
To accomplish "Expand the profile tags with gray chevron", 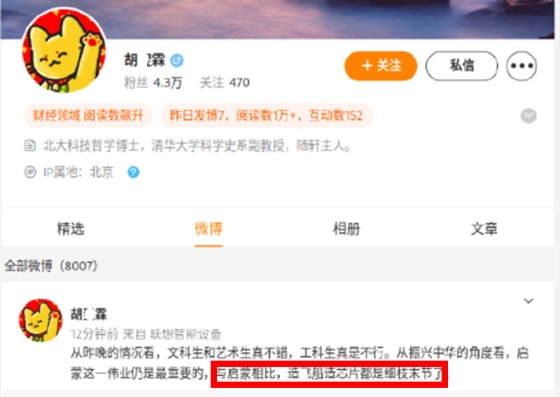I will pyautogui.click(x=529, y=116).
